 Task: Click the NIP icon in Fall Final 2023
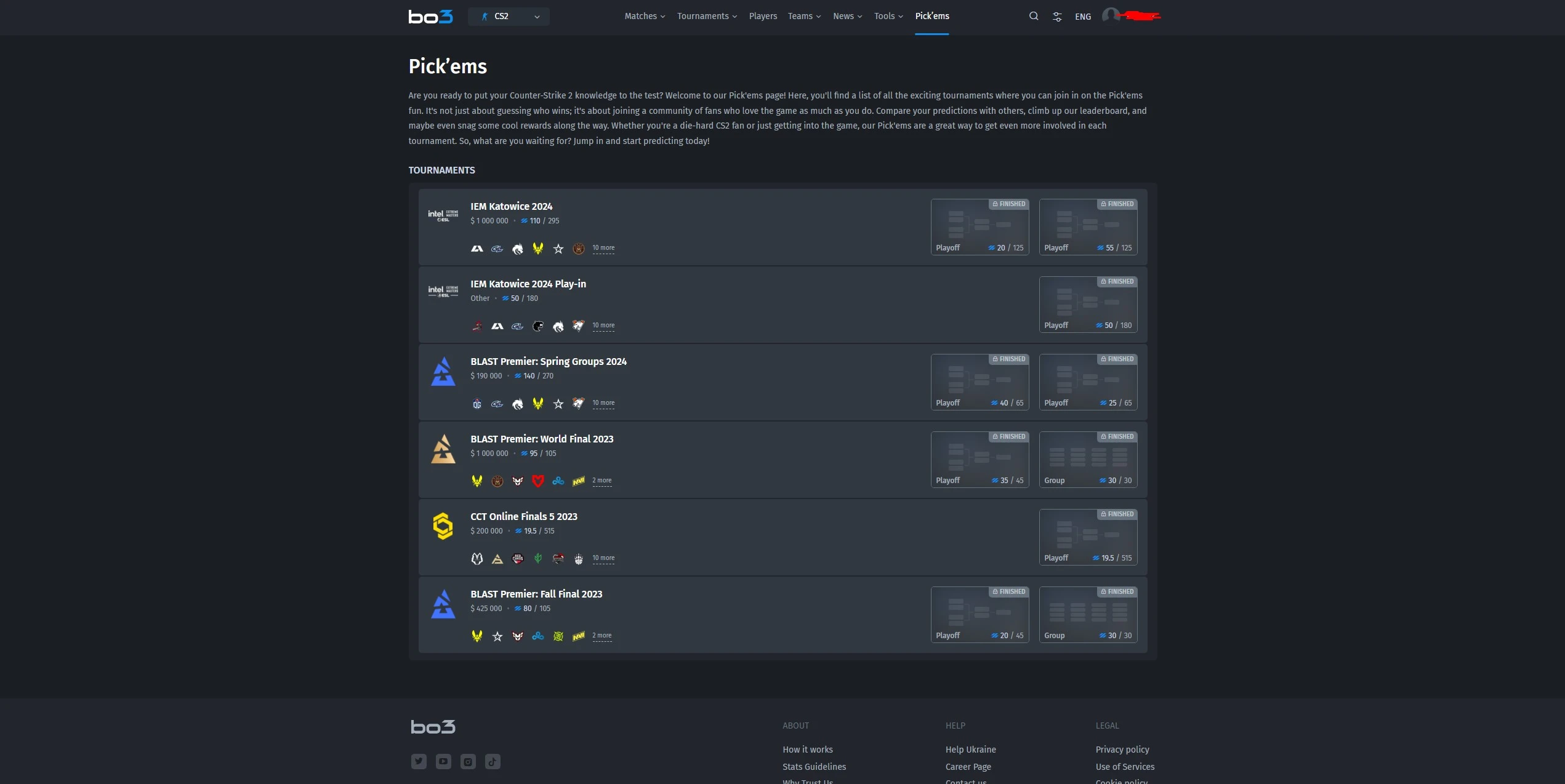click(558, 636)
